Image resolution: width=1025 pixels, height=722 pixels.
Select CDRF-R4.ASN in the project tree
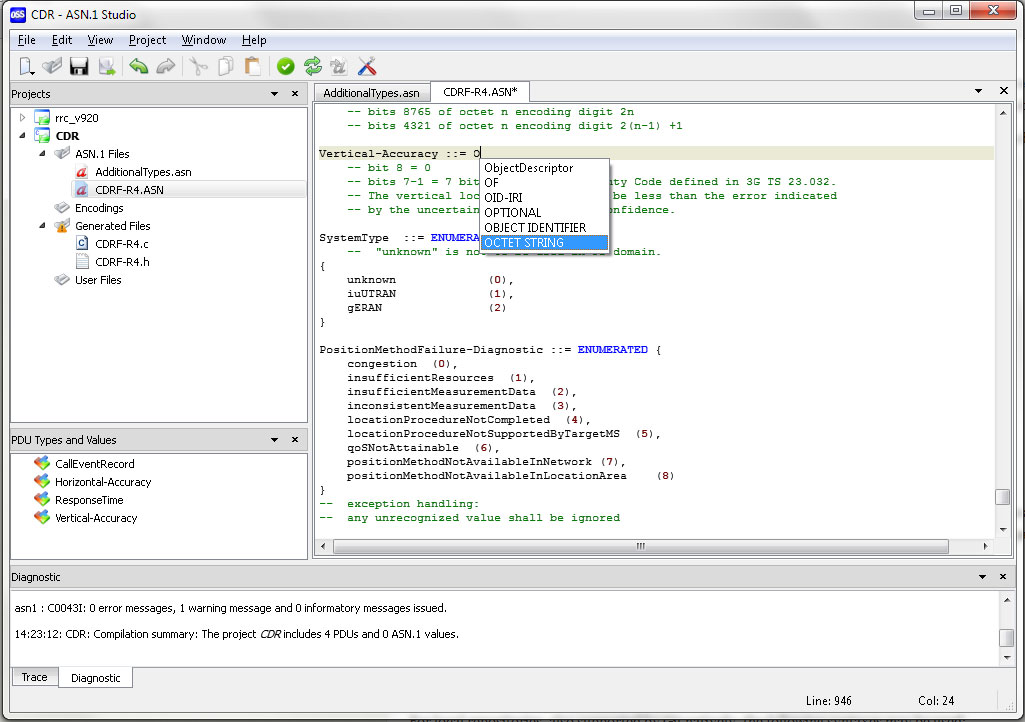pos(129,190)
